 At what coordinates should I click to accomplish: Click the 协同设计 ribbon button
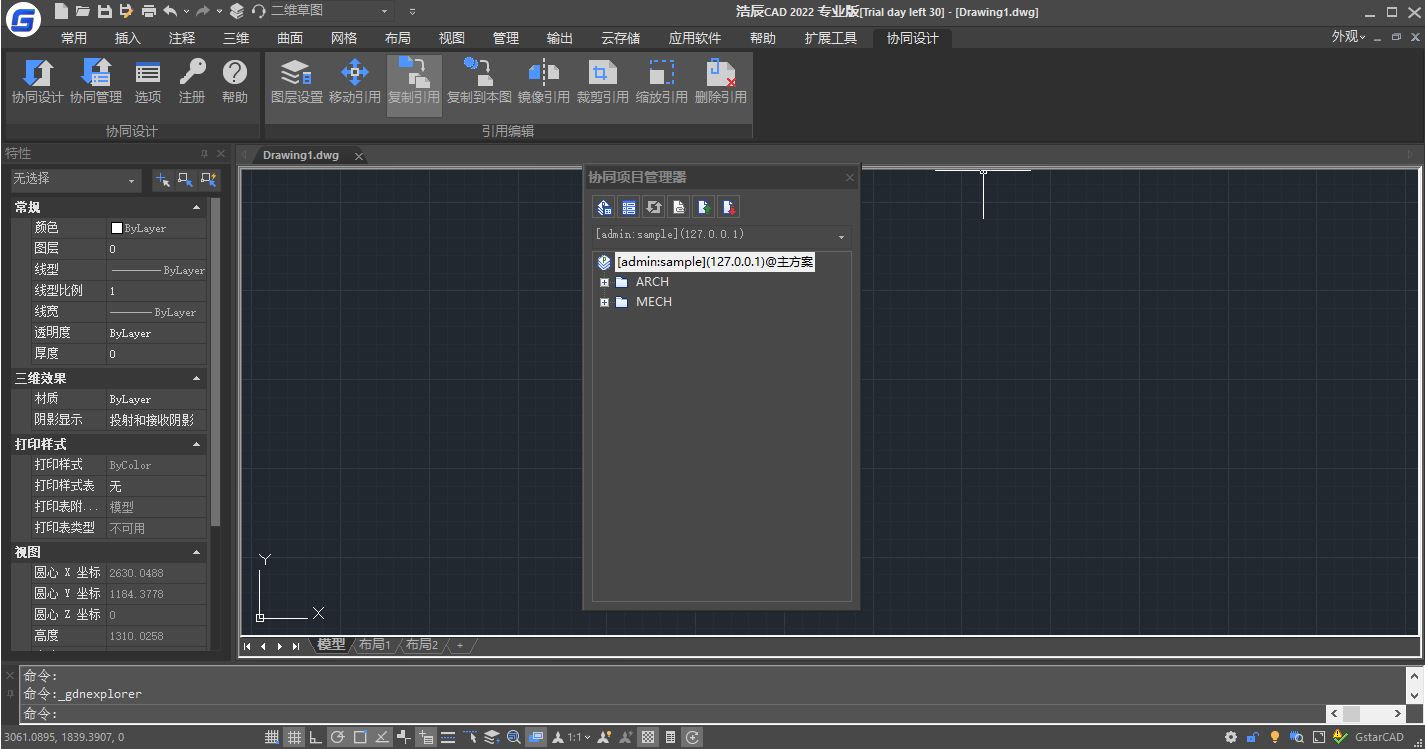tap(37, 81)
